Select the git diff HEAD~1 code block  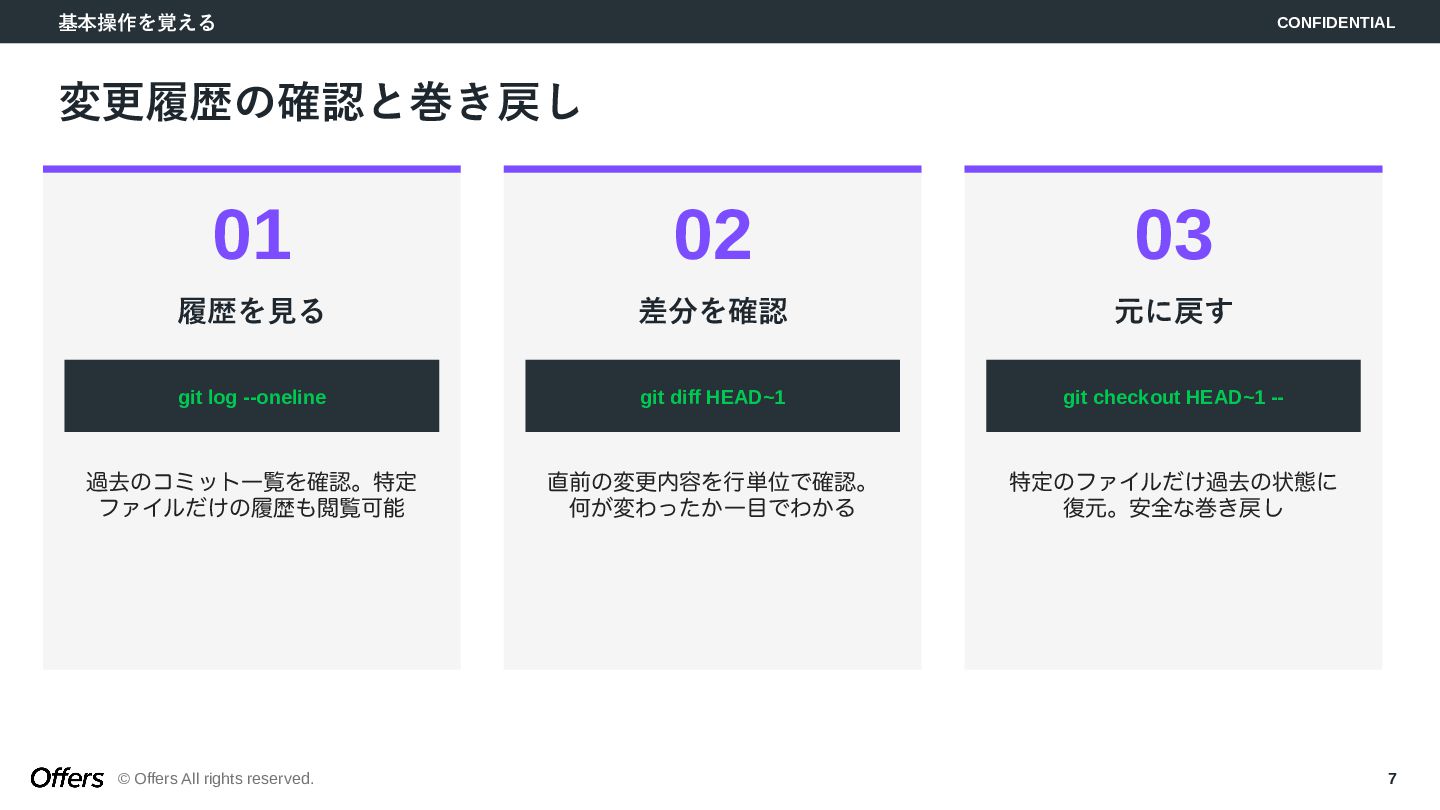(713, 396)
